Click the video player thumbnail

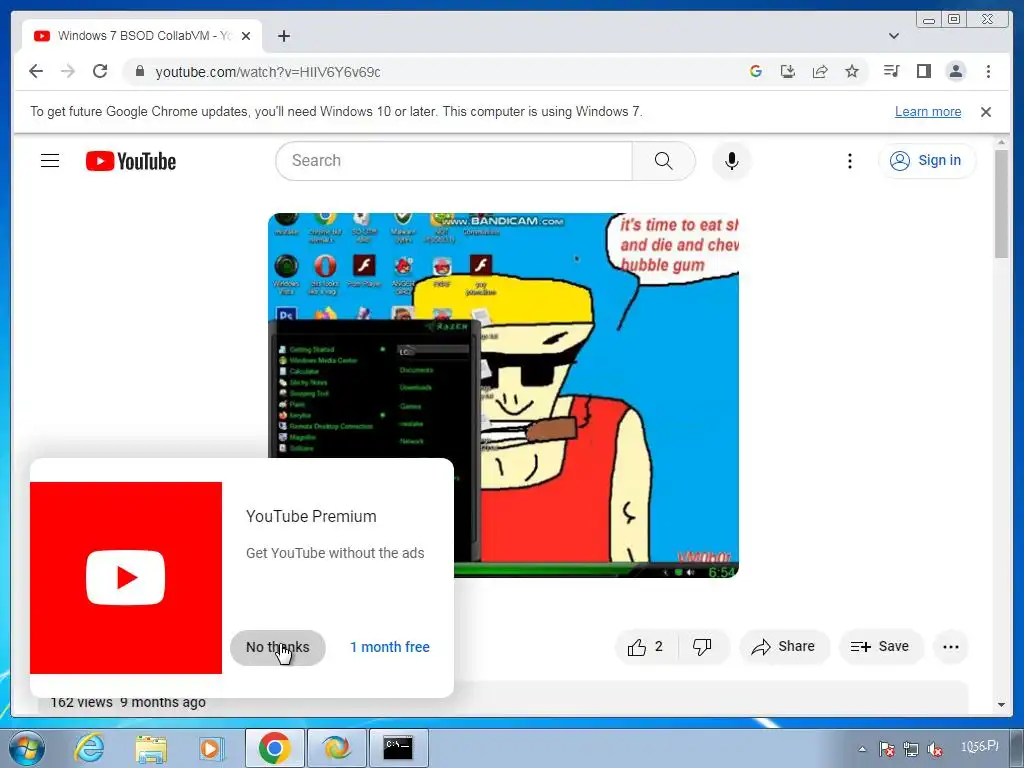(504, 395)
